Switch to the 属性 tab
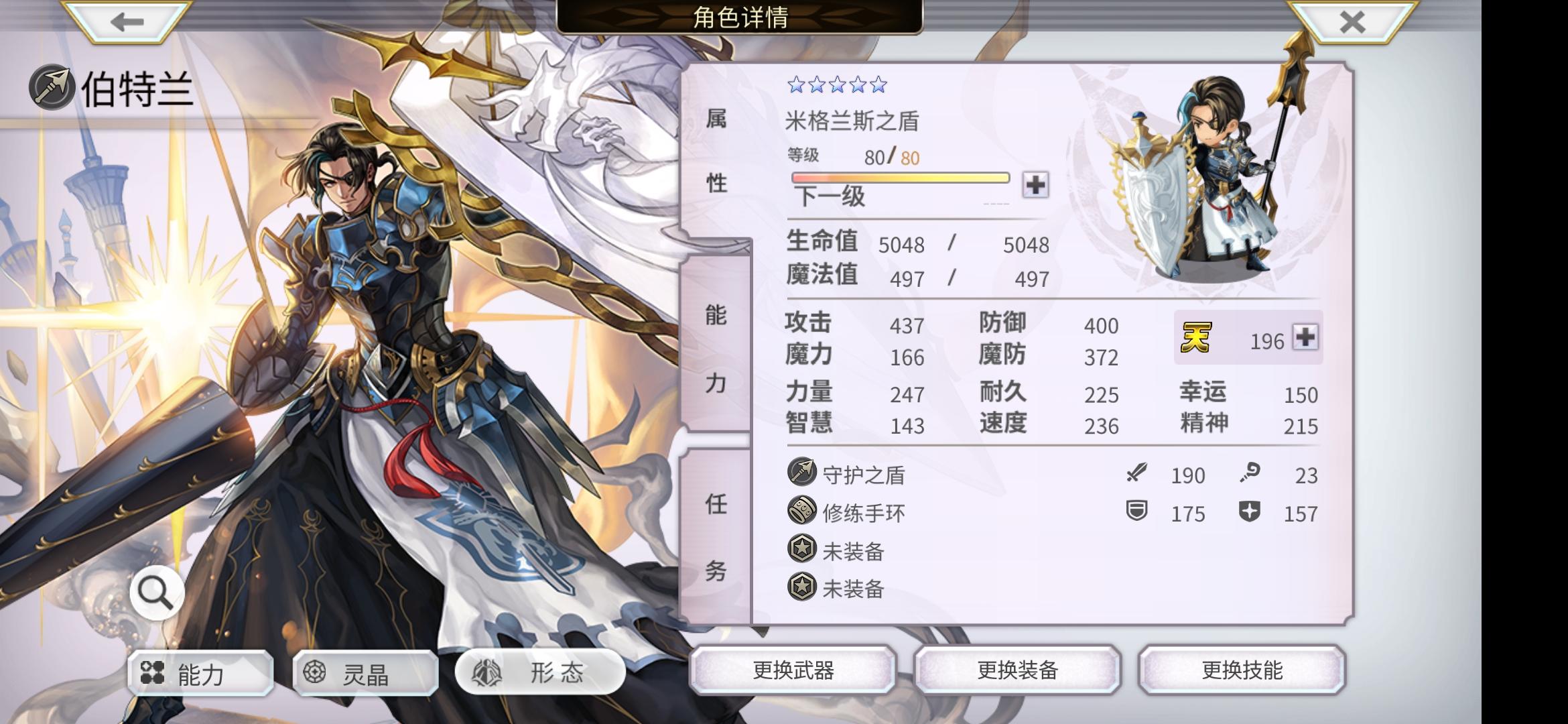Image resolution: width=1568 pixels, height=724 pixels. coord(716,151)
